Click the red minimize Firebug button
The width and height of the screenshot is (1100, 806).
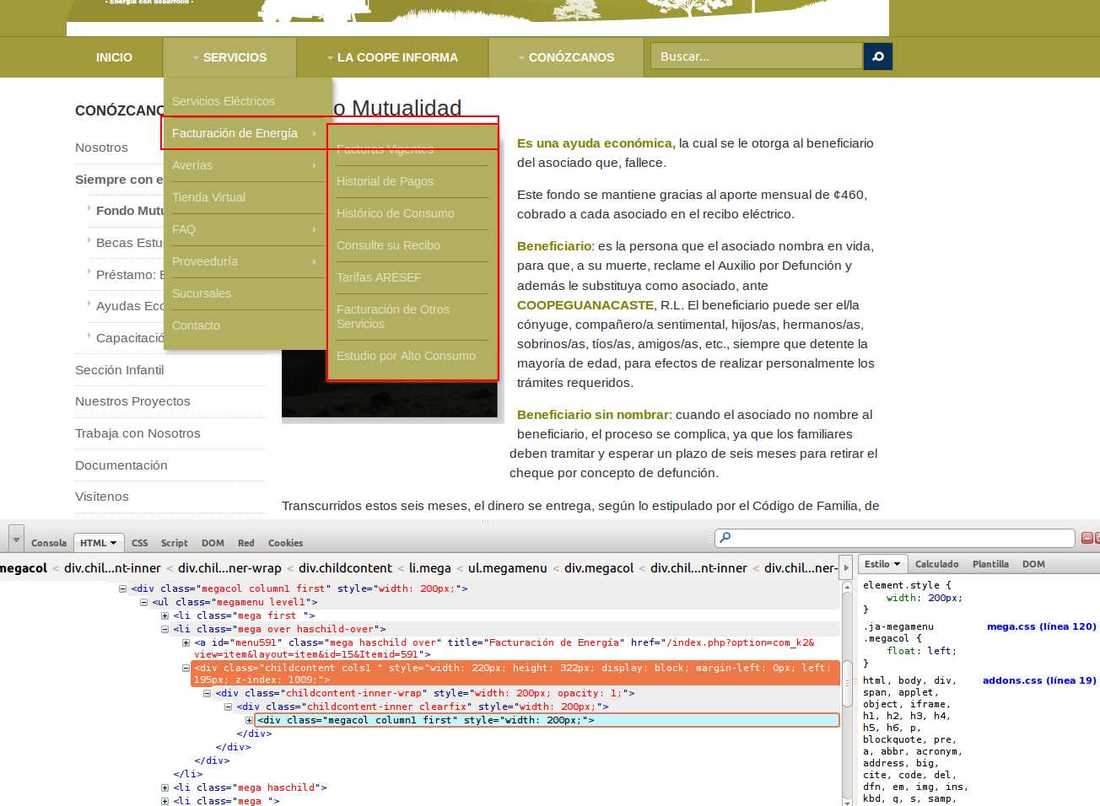point(1087,538)
